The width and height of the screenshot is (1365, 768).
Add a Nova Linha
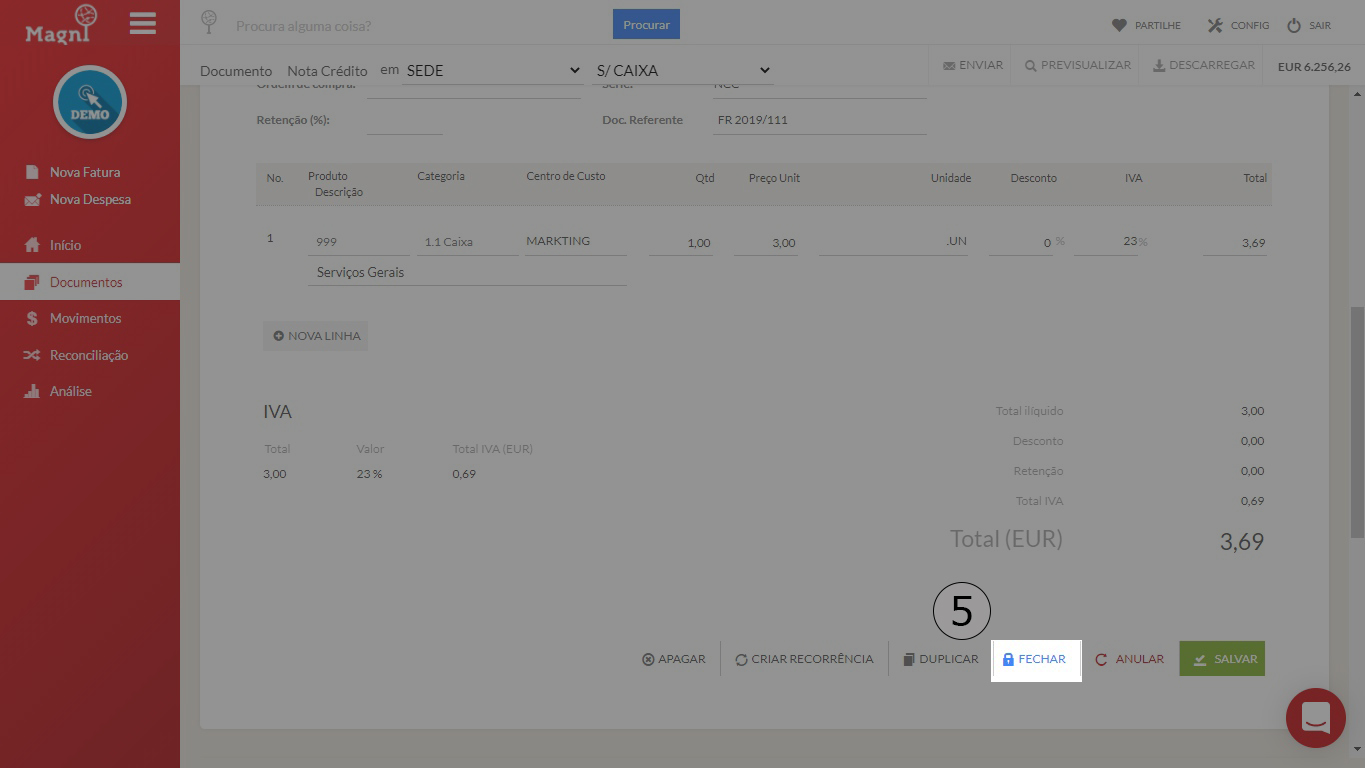point(316,336)
